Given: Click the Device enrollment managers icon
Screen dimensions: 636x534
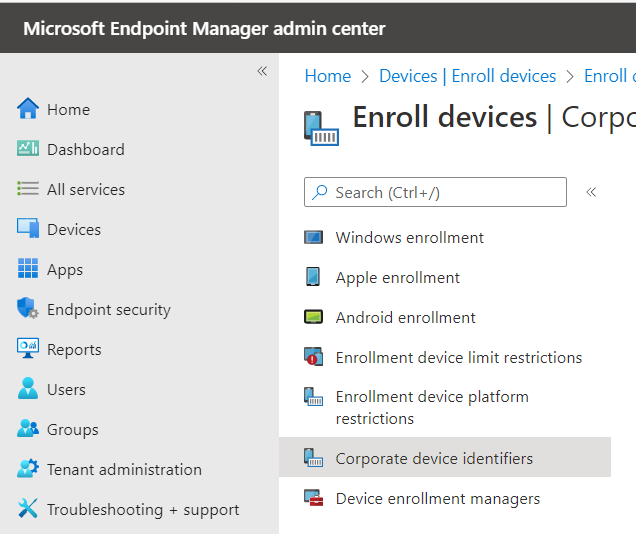Looking at the screenshot, I should tap(314, 498).
